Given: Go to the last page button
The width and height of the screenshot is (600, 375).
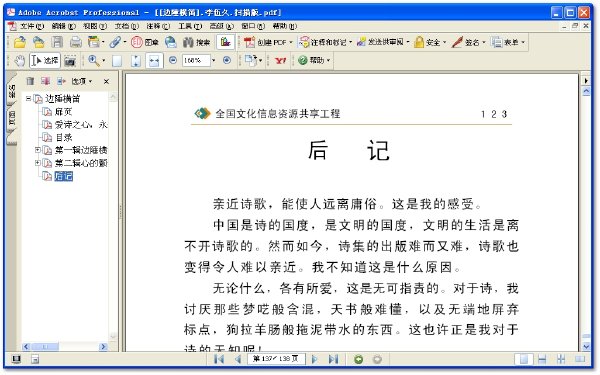Looking at the screenshot, I should 334,359.
